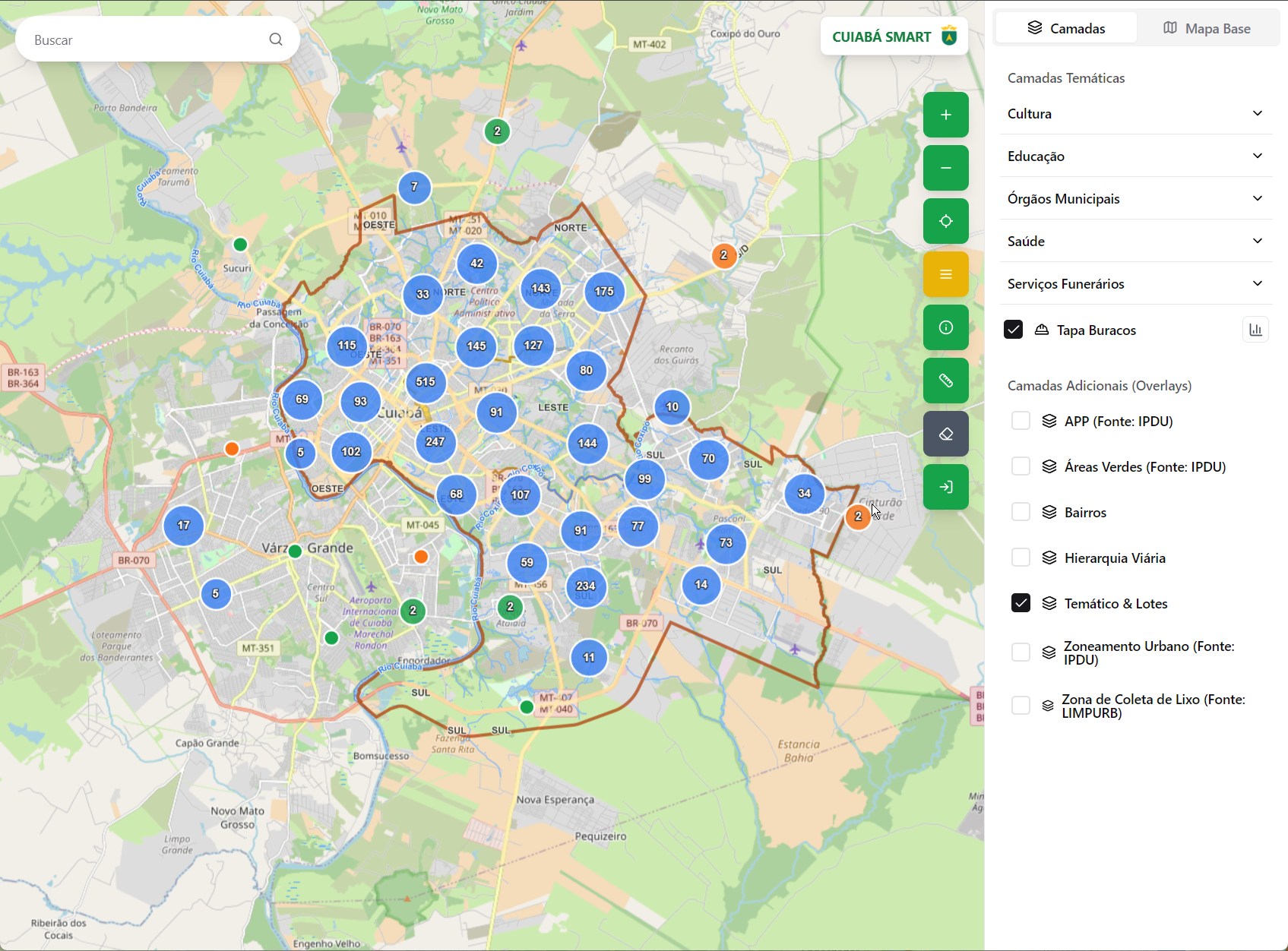This screenshot has height=951, width=1288.
Task: Zoom out using the minus button
Action: (945, 167)
